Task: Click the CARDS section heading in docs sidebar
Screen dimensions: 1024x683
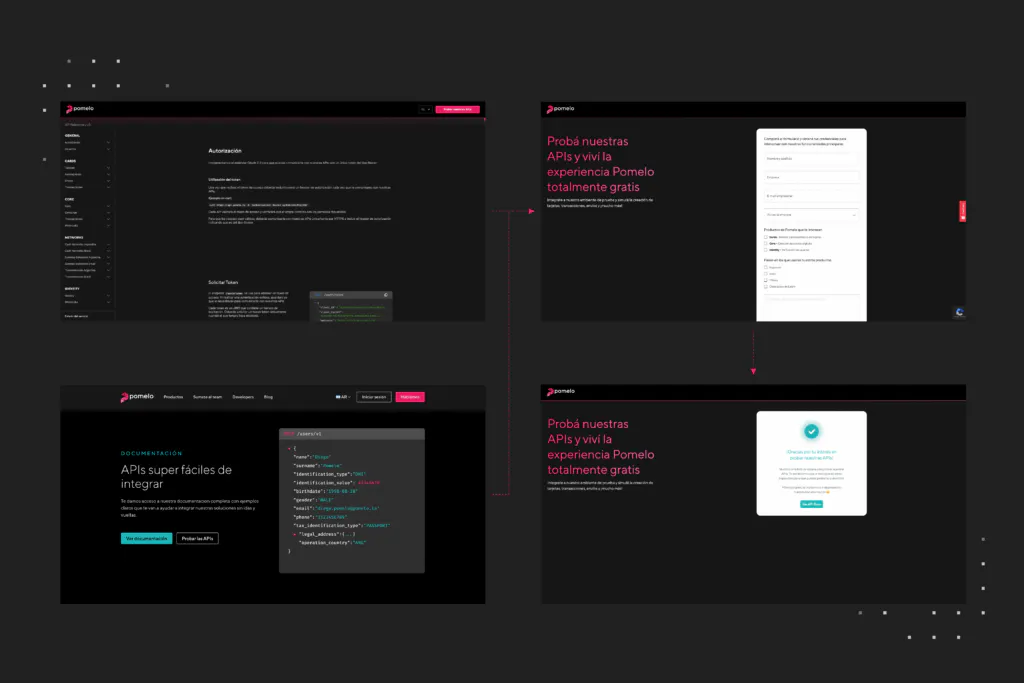Action: click(x=70, y=161)
